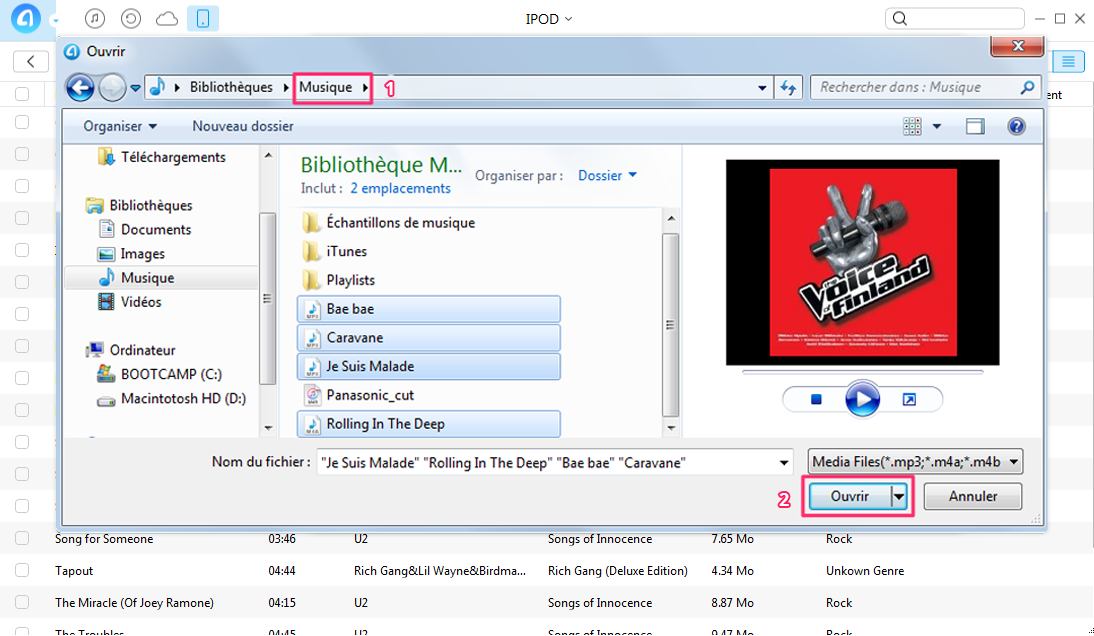Select the Je Suis Malade file
The width and height of the screenshot is (1094, 636).
[428, 366]
